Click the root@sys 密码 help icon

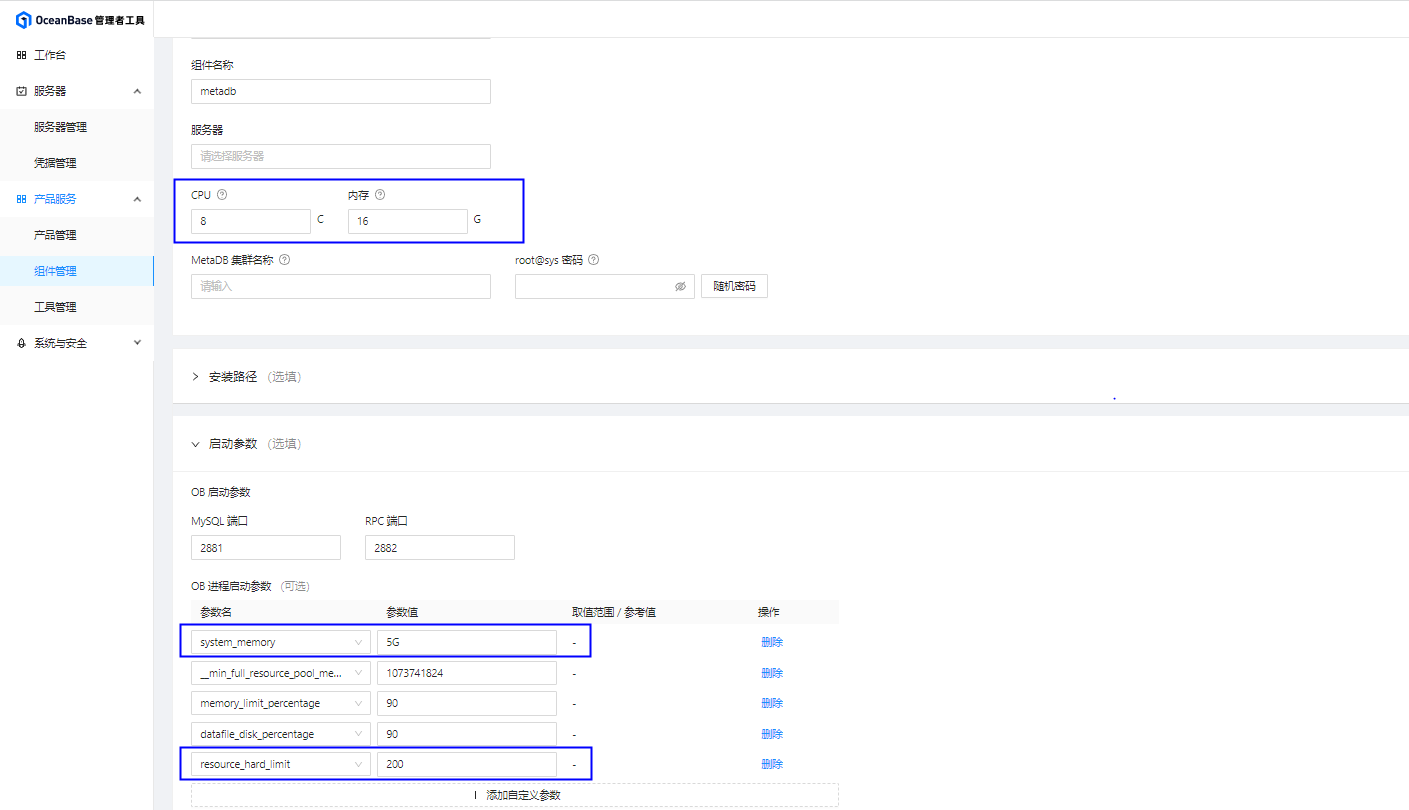click(592, 259)
